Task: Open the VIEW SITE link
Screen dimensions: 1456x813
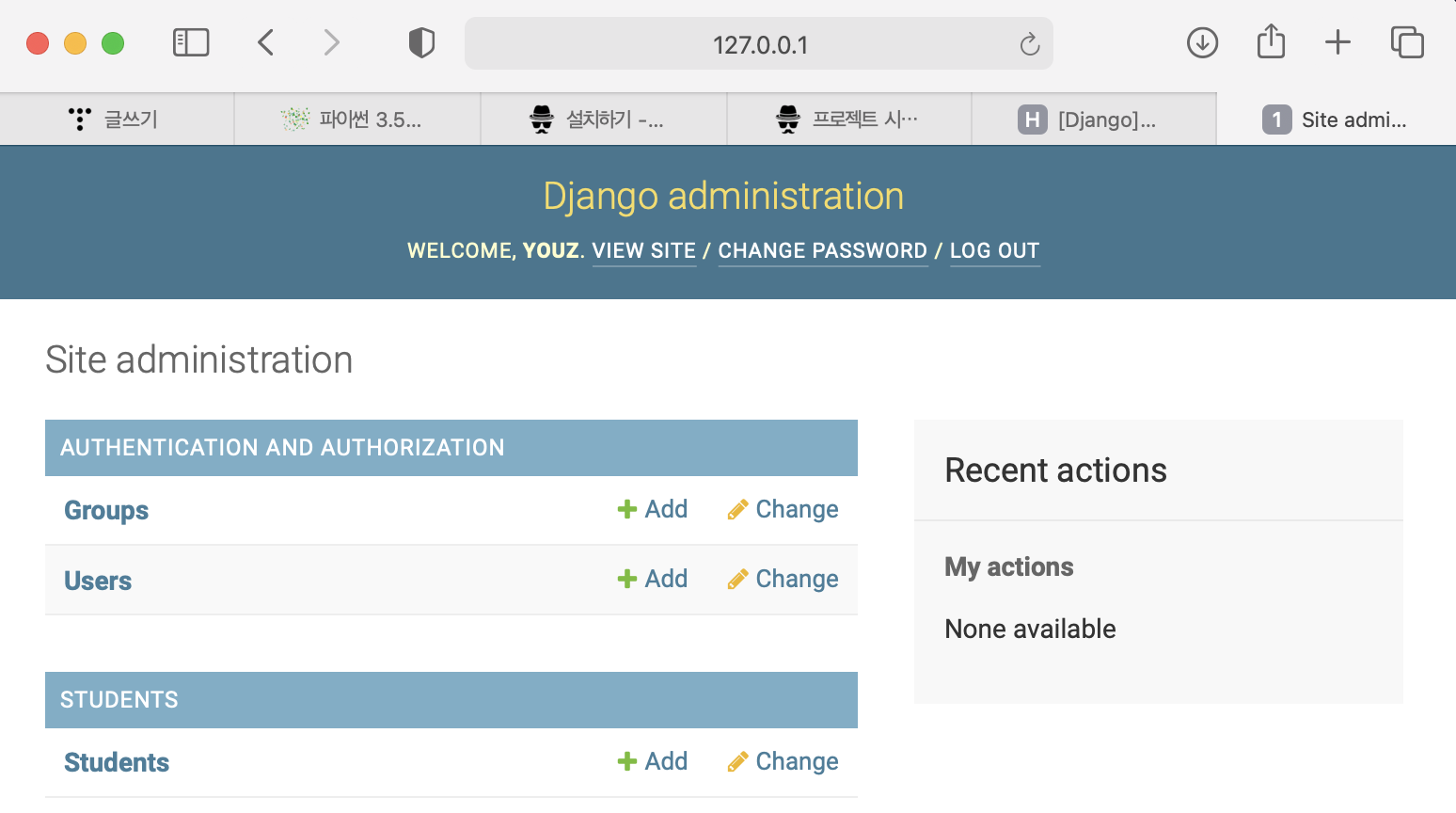Action: [x=644, y=250]
